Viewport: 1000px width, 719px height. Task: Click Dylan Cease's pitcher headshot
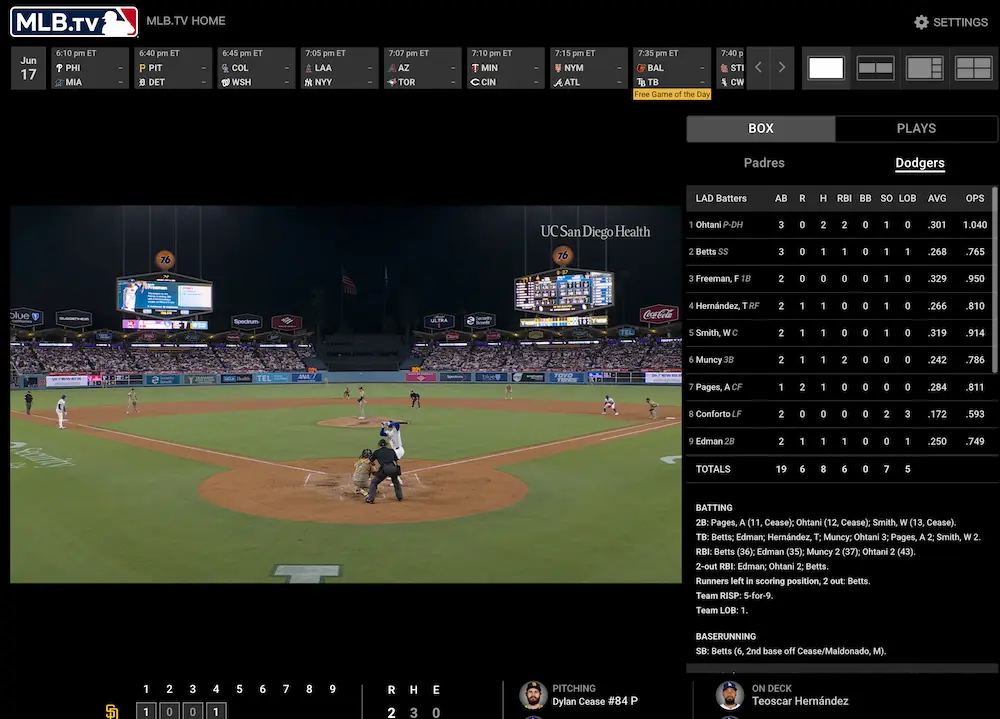(533, 695)
